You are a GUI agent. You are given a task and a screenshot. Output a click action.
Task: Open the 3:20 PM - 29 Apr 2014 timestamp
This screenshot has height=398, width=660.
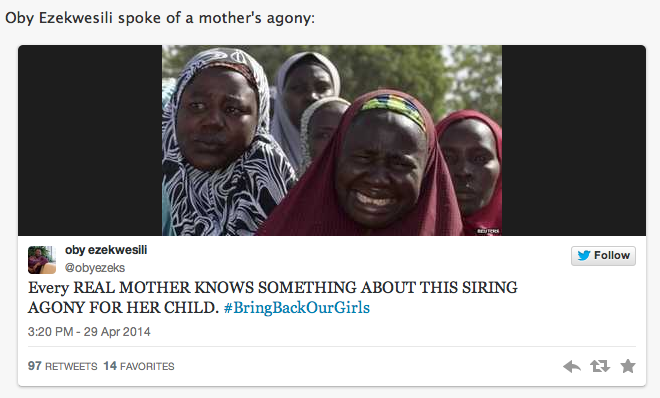click(89, 332)
